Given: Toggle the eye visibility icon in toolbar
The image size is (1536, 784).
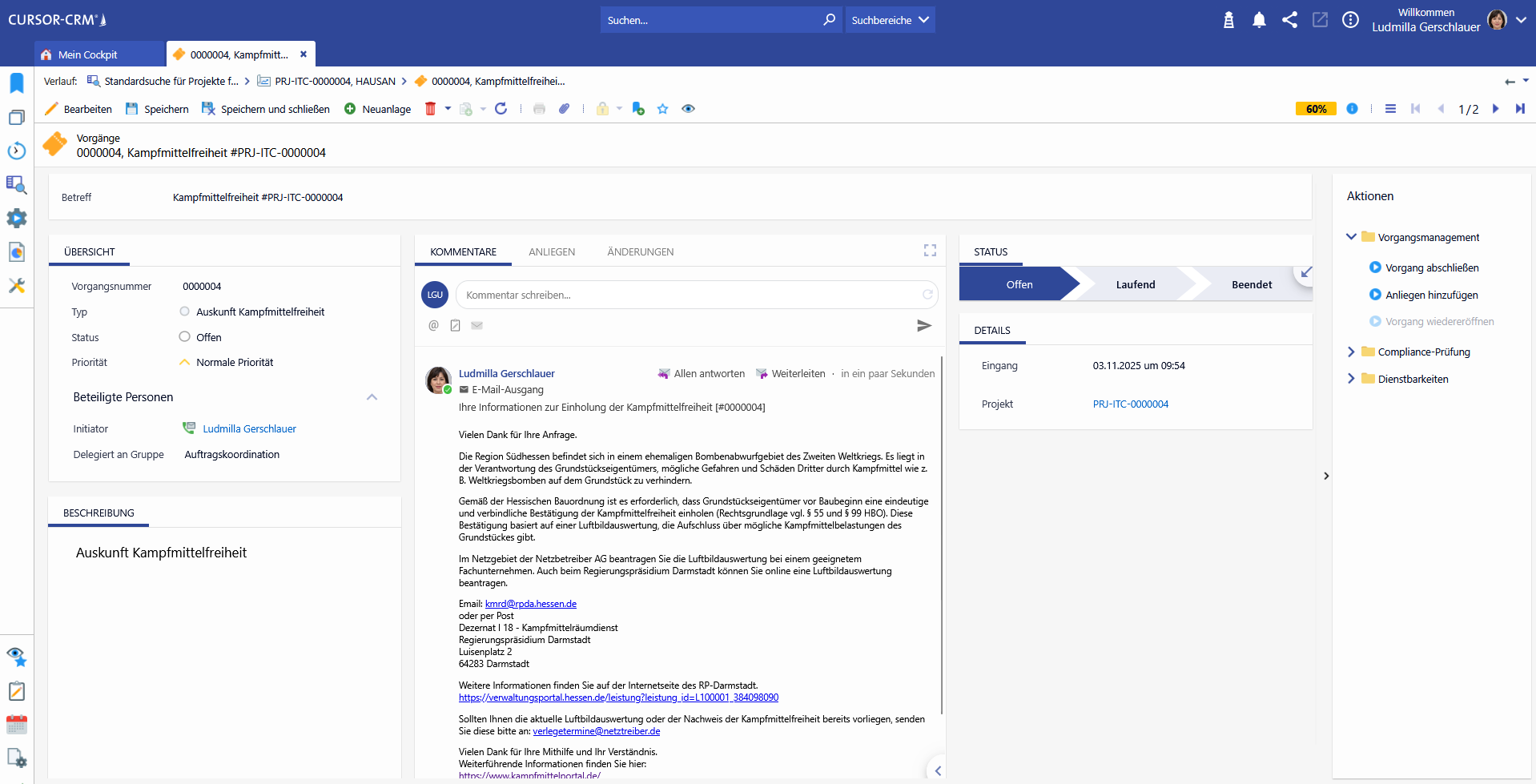Looking at the screenshot, I should (x=688, y=109).
